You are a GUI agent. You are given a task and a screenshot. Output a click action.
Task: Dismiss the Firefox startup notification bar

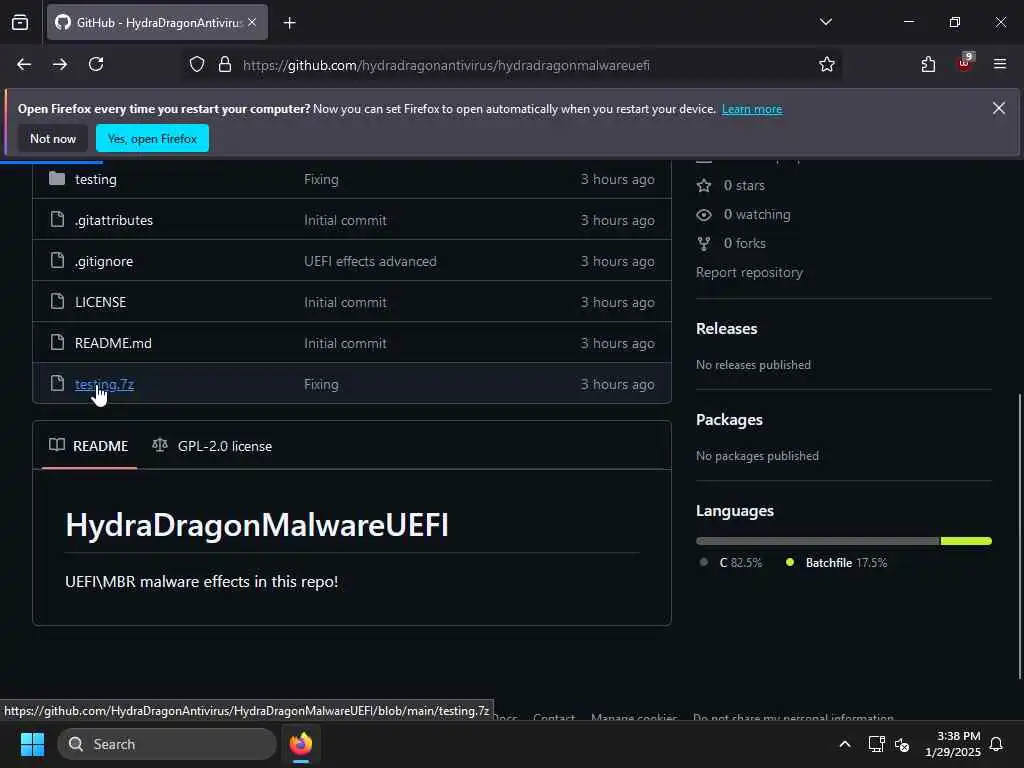pos(999,108)
